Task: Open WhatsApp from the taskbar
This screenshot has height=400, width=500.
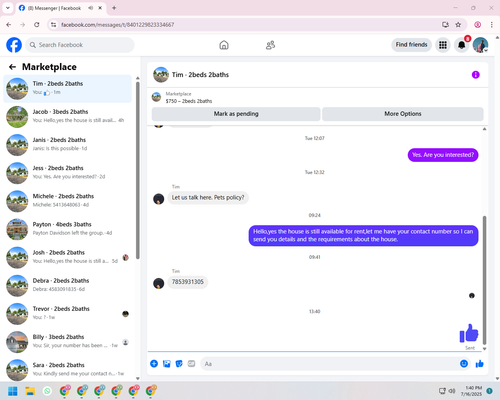Action: tap(47, 391)
